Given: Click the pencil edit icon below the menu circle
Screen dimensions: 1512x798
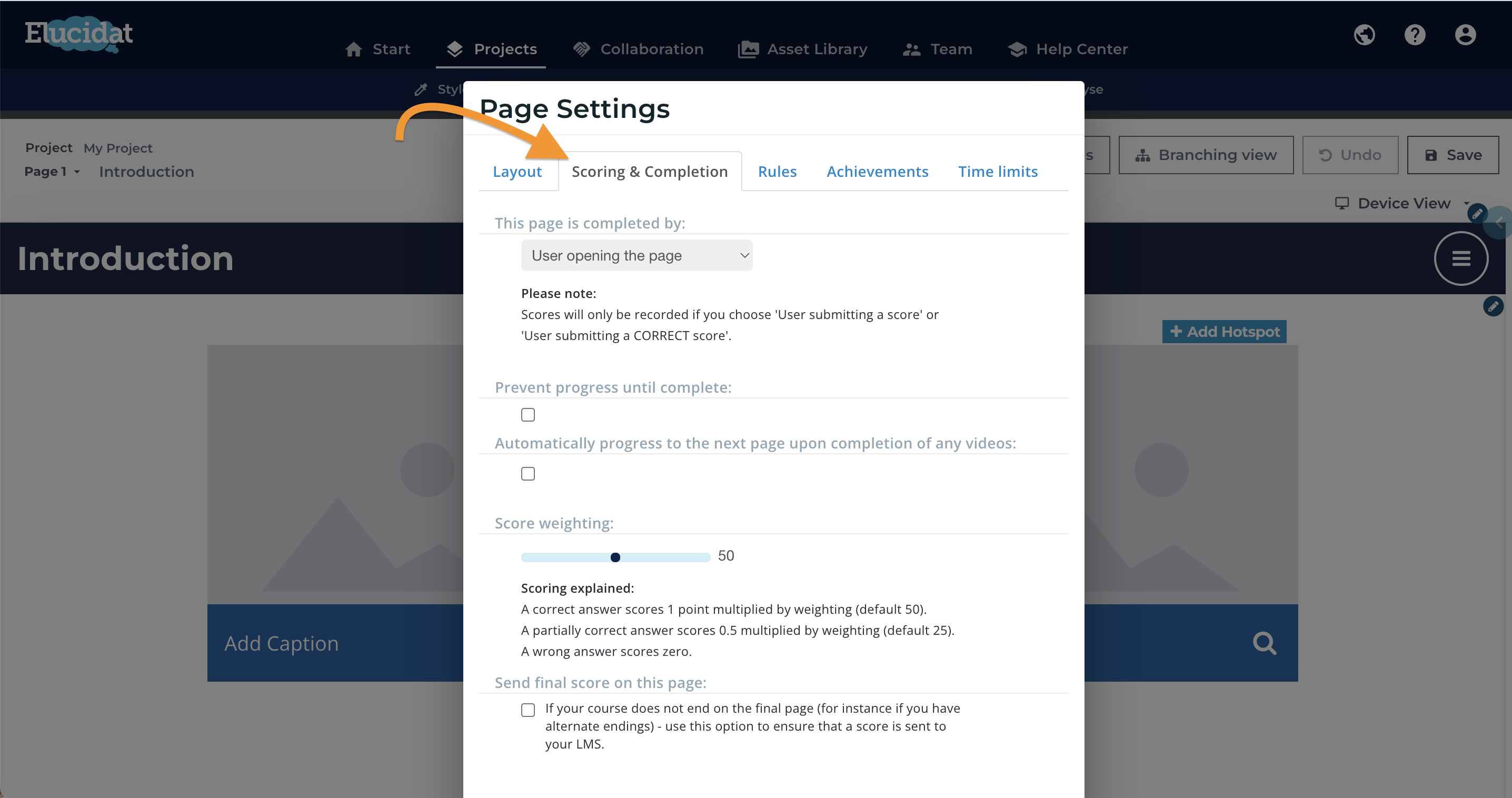Looking at the screenshot, I should [1493, 306].
